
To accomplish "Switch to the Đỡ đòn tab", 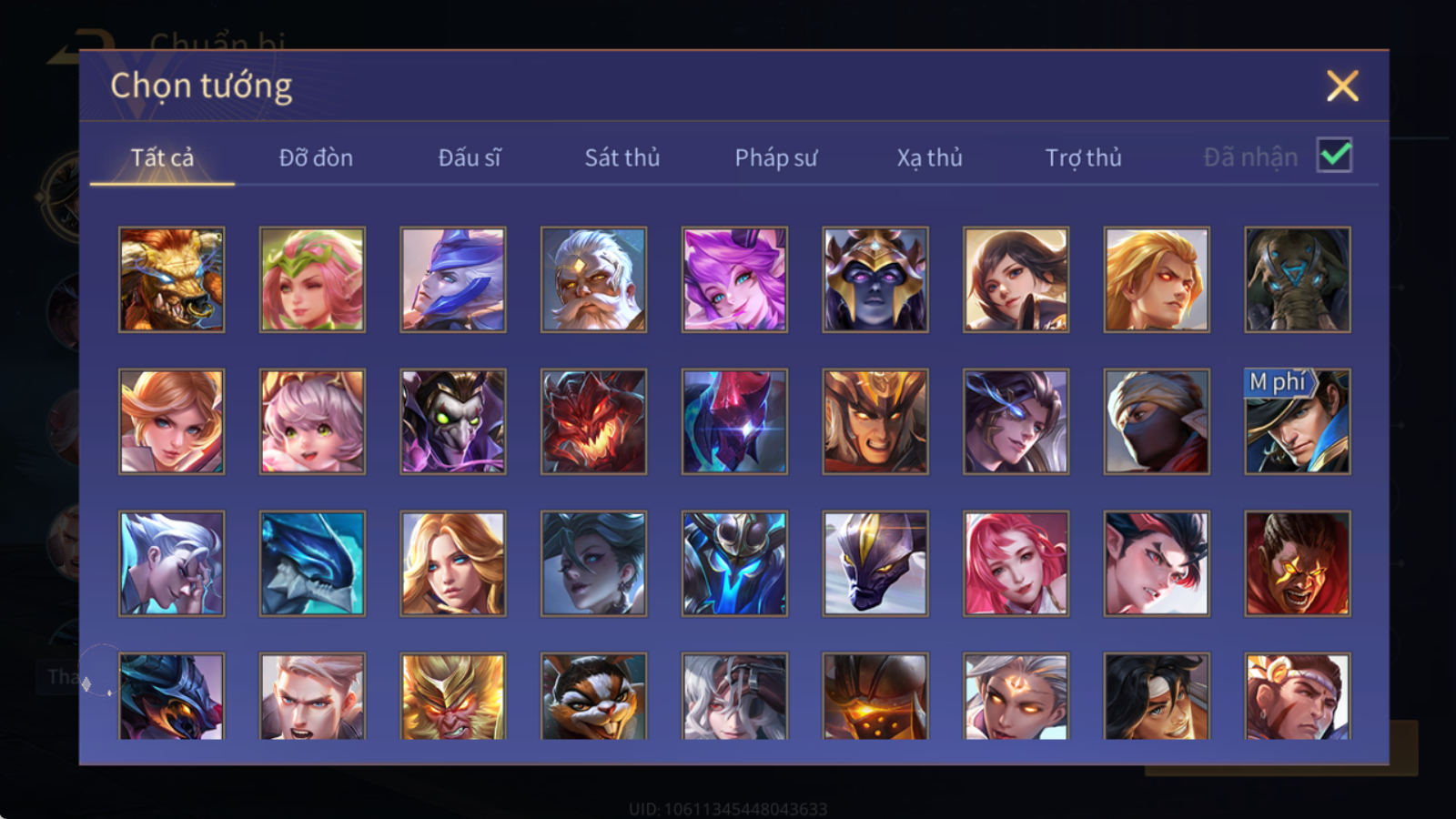I will click(x=316, y=157).
